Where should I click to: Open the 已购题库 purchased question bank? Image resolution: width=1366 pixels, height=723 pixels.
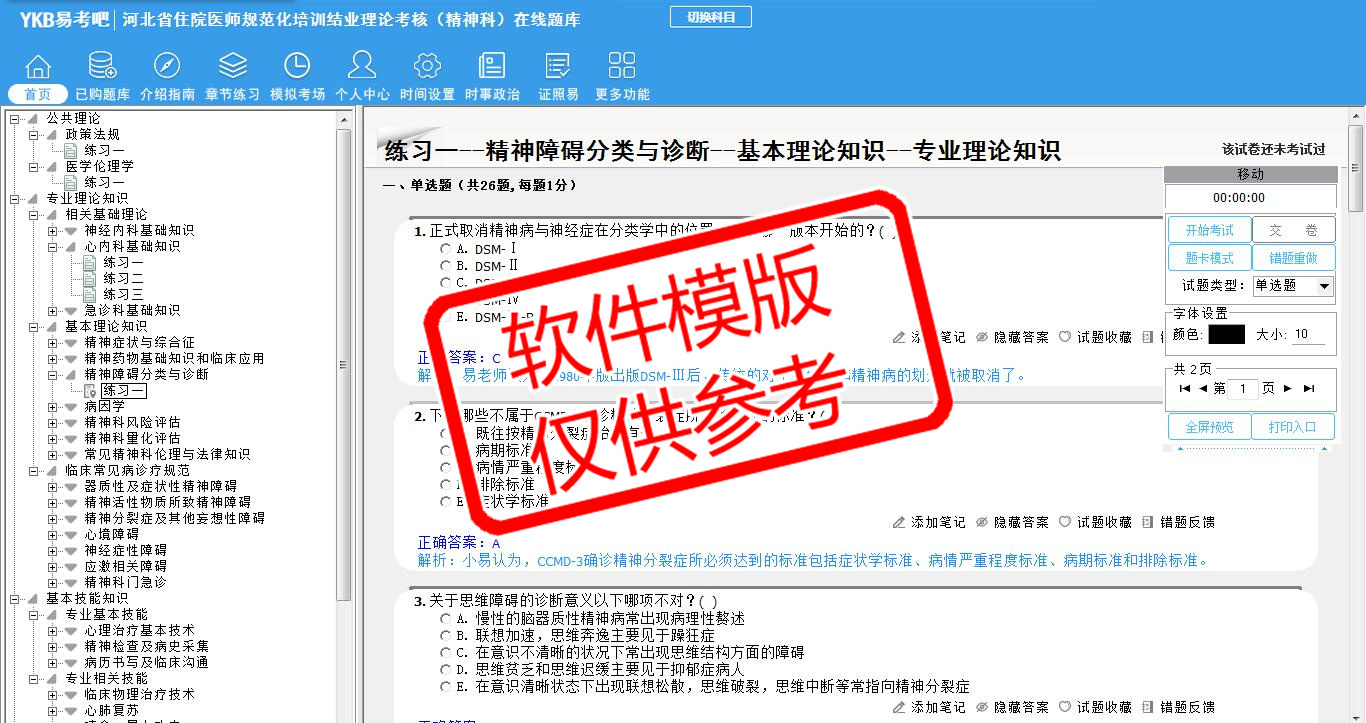pyautogui.click(x=102, y=66)
